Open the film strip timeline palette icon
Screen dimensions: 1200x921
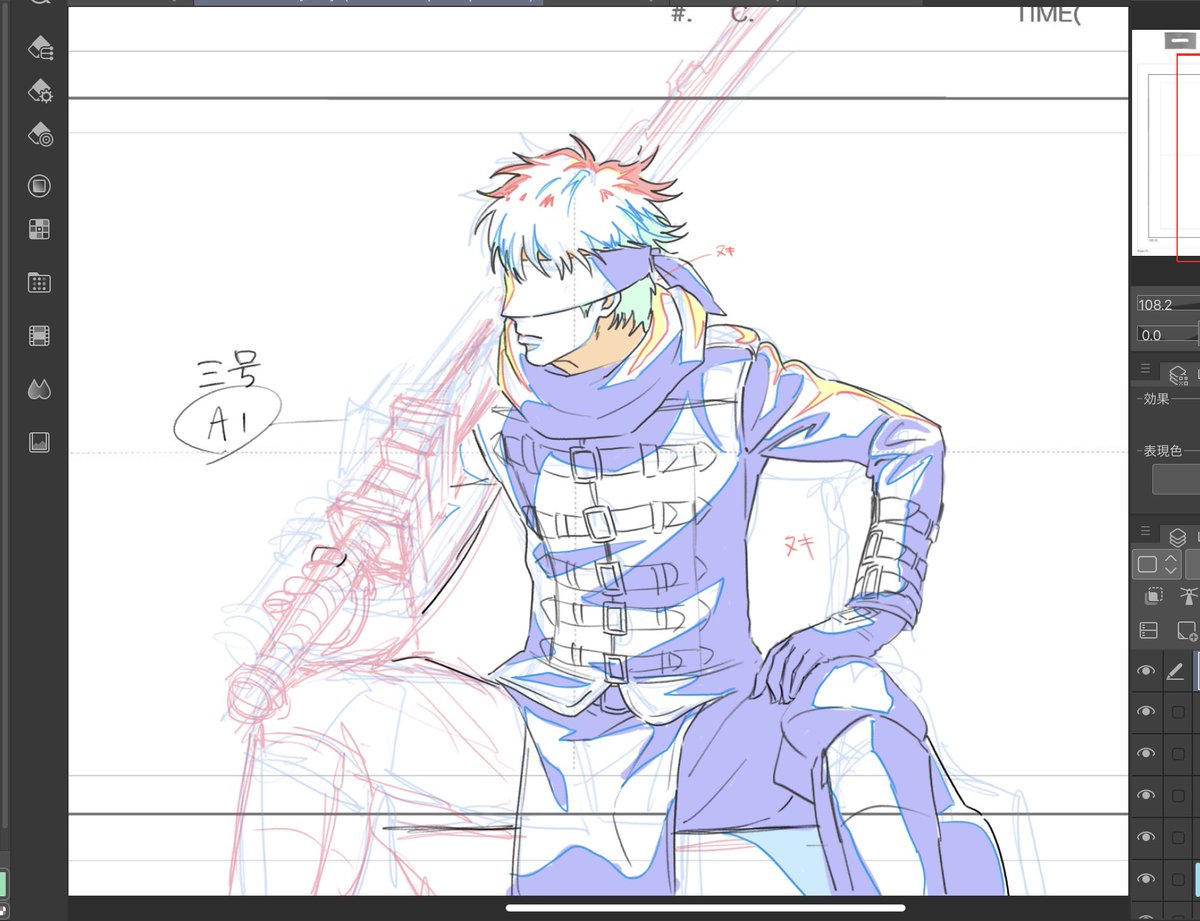point(39,336)
